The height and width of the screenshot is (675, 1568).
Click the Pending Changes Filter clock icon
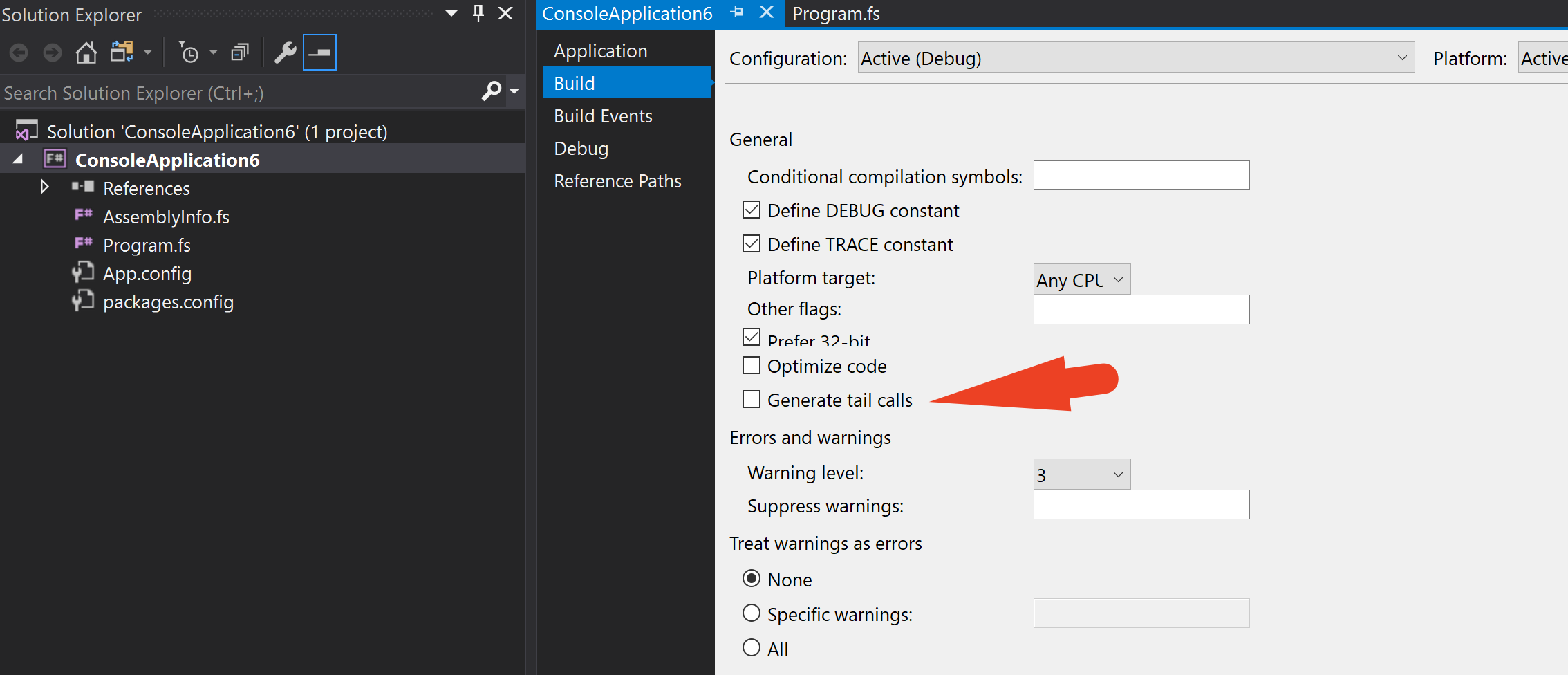[189, 52]
